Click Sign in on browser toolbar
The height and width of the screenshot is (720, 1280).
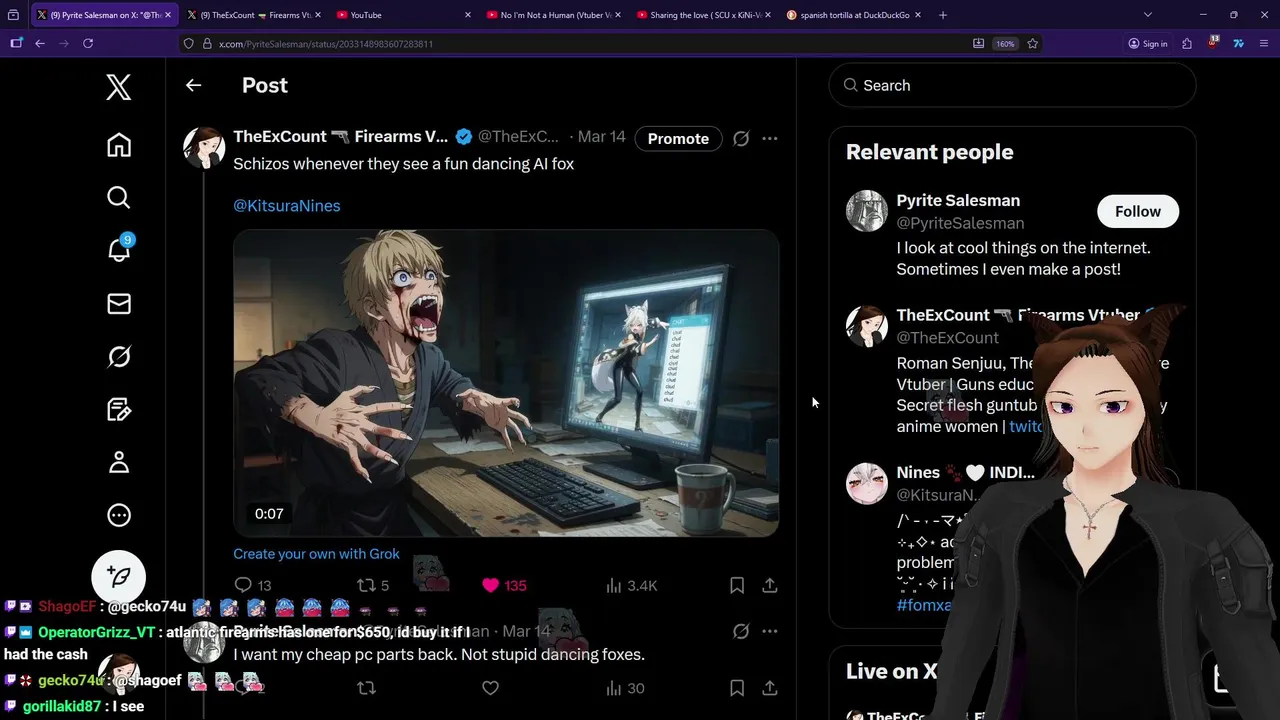(1147, 44)
